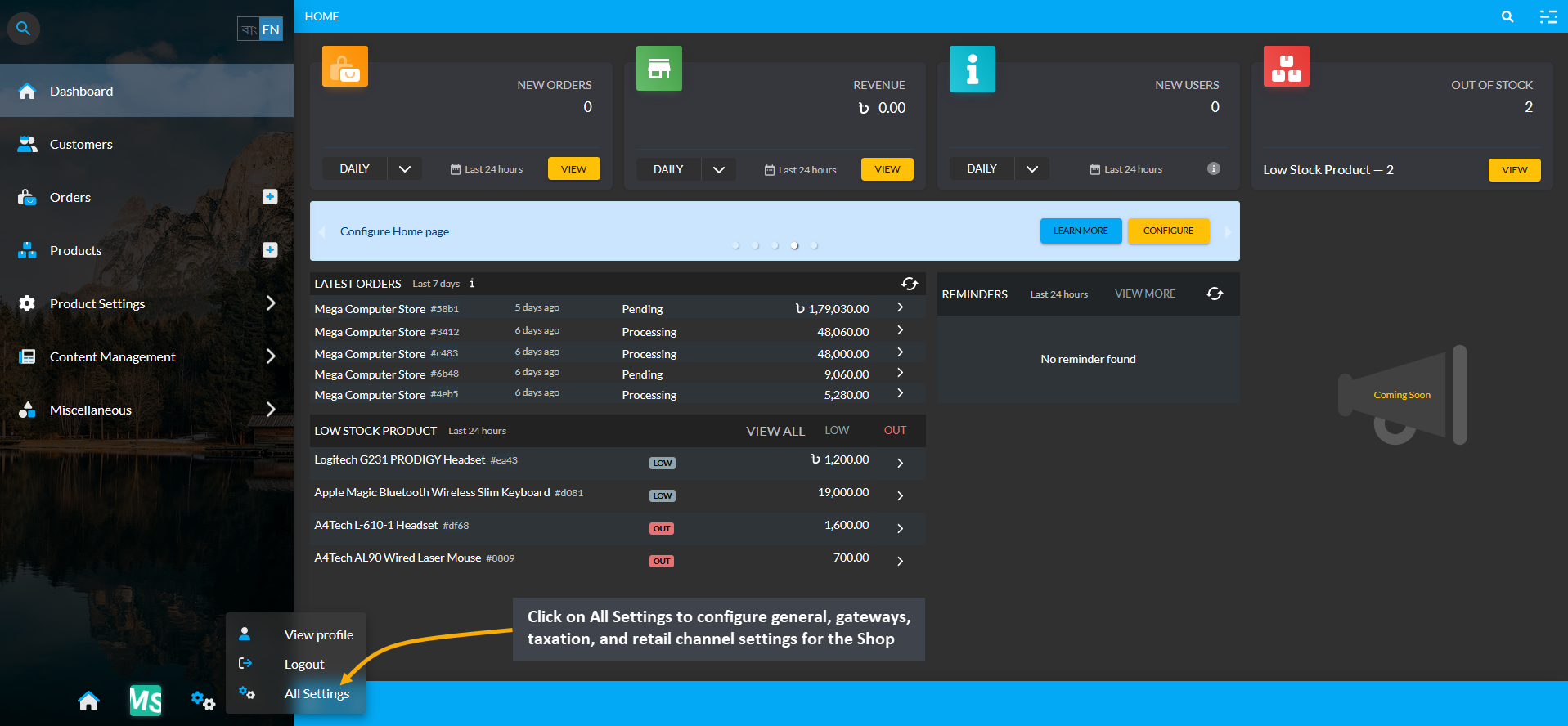Select fourth banner carousel dot
This screenshot has width=1568, height=726.
click(x=795, y=245)
